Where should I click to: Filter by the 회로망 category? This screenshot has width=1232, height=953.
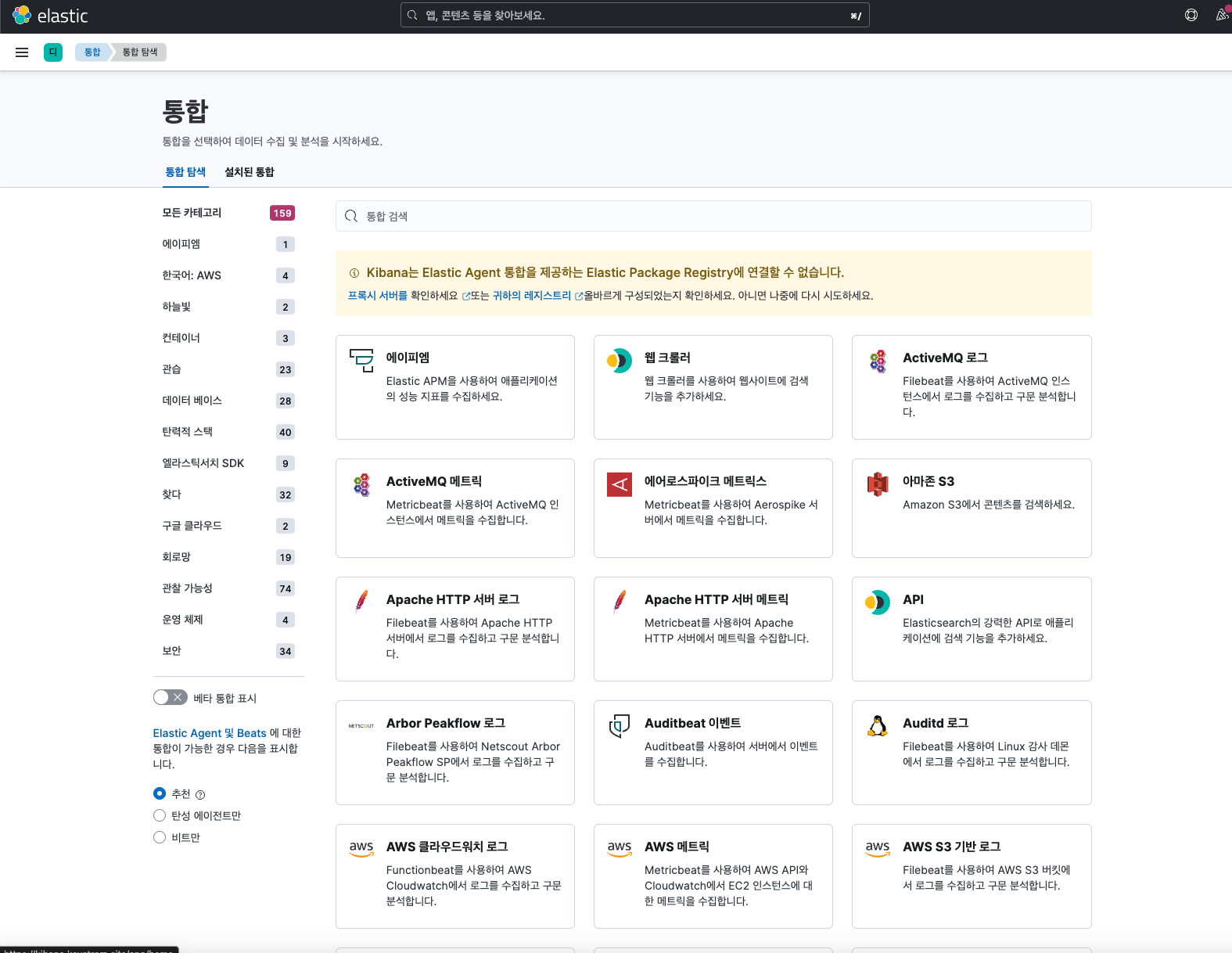point(228,557)
